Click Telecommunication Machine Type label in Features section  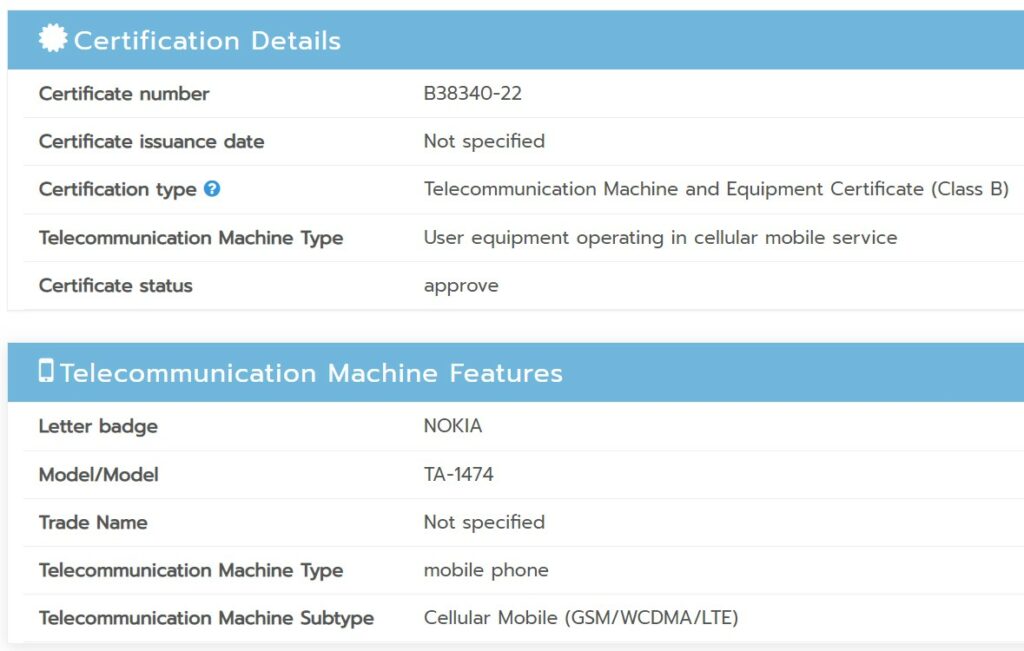[191, 570]
